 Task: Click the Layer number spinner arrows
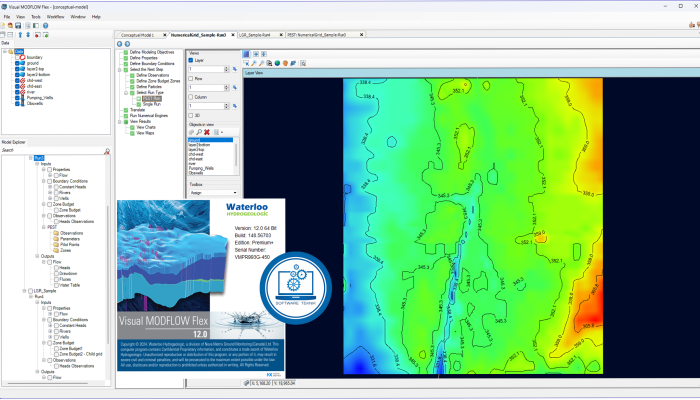tap(226, 69)
